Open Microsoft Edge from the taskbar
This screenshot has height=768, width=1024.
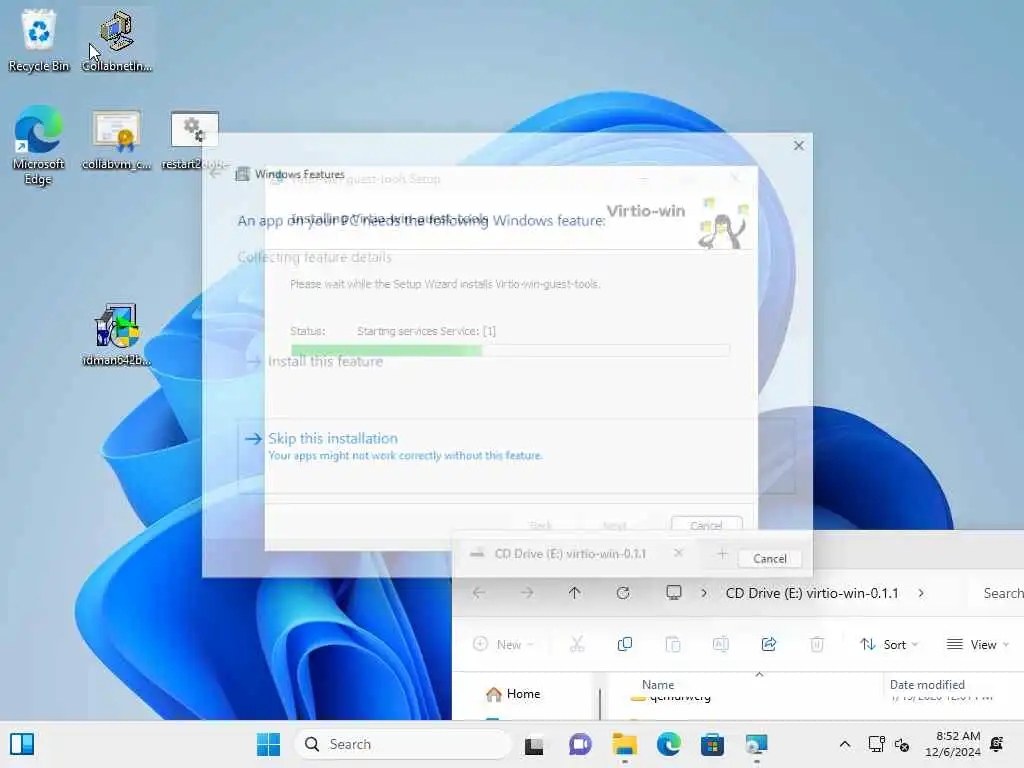(x=669, y=744)
